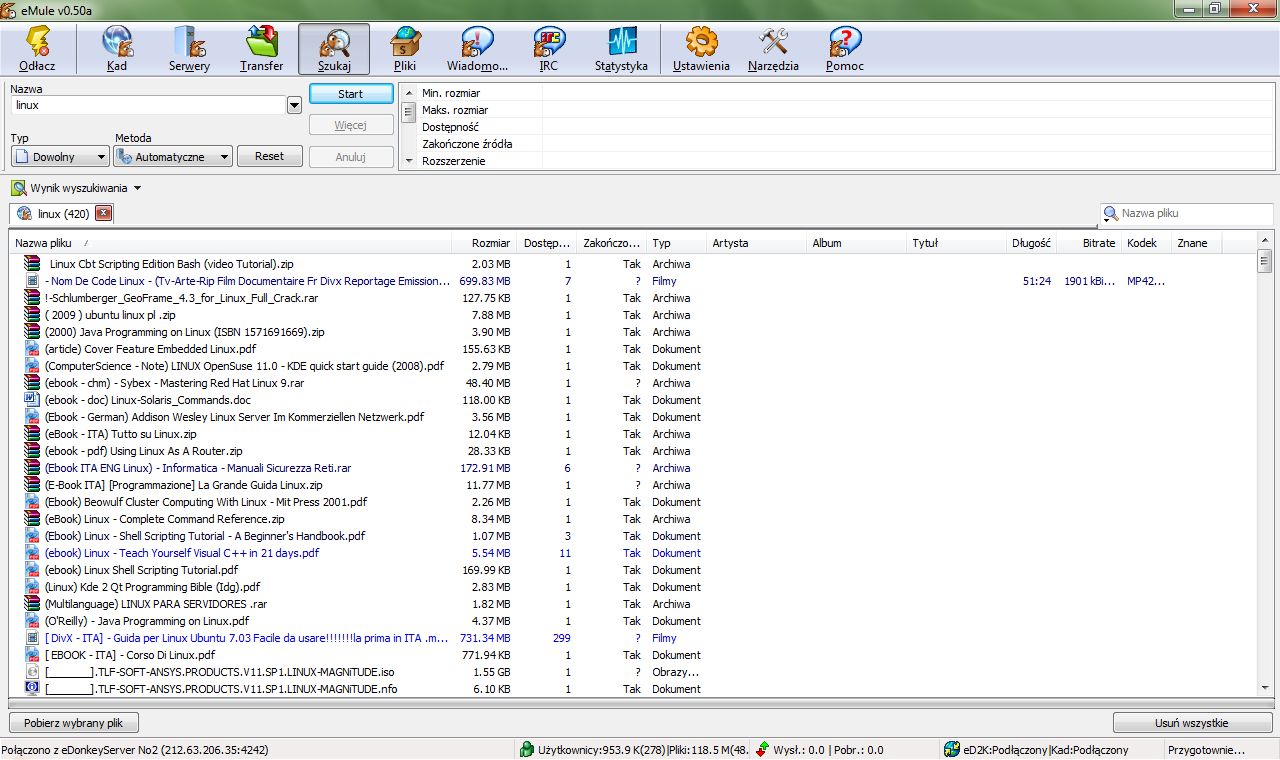1280x760 pixels.
Task: Click doc icon of Linux-Solaris_Commands.doc
Action: (32, 400)
